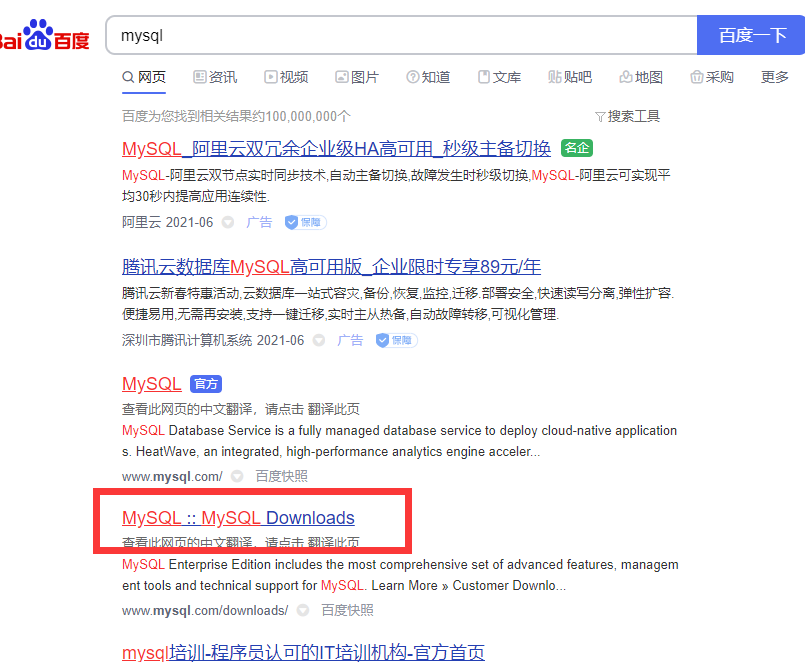This screenshot has width=805, height=662.
Task: Select the 网页 tab
Action: pyautogui.click(x=144, y=77)
